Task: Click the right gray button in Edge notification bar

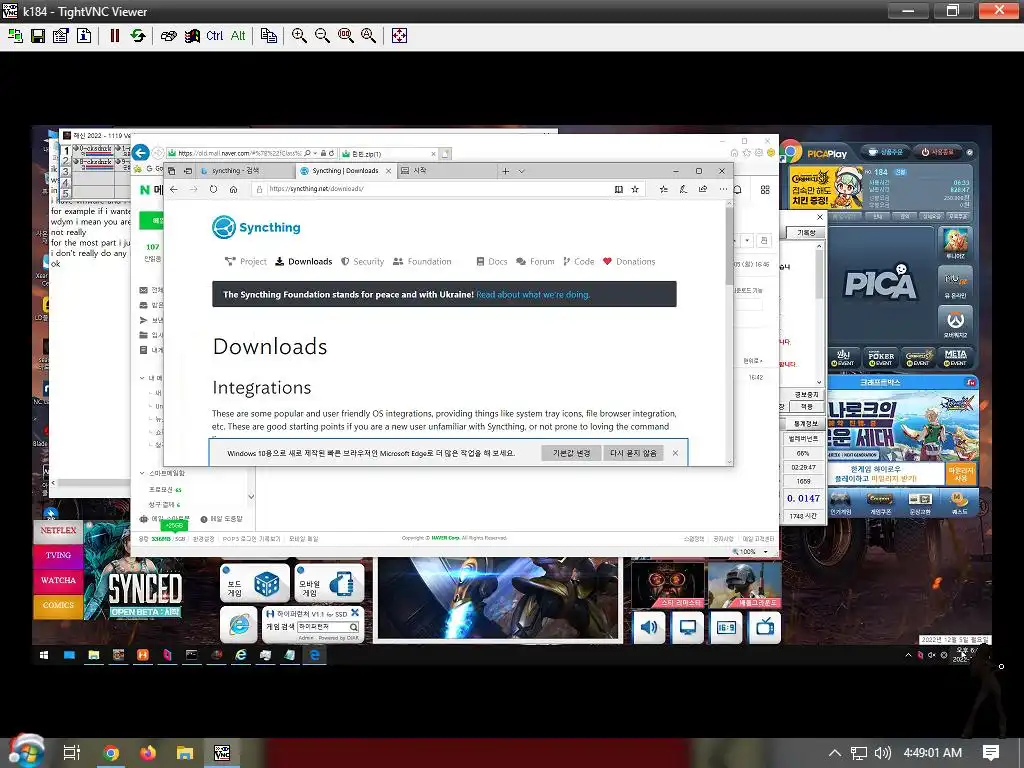Action: click(x=633, y=453)
